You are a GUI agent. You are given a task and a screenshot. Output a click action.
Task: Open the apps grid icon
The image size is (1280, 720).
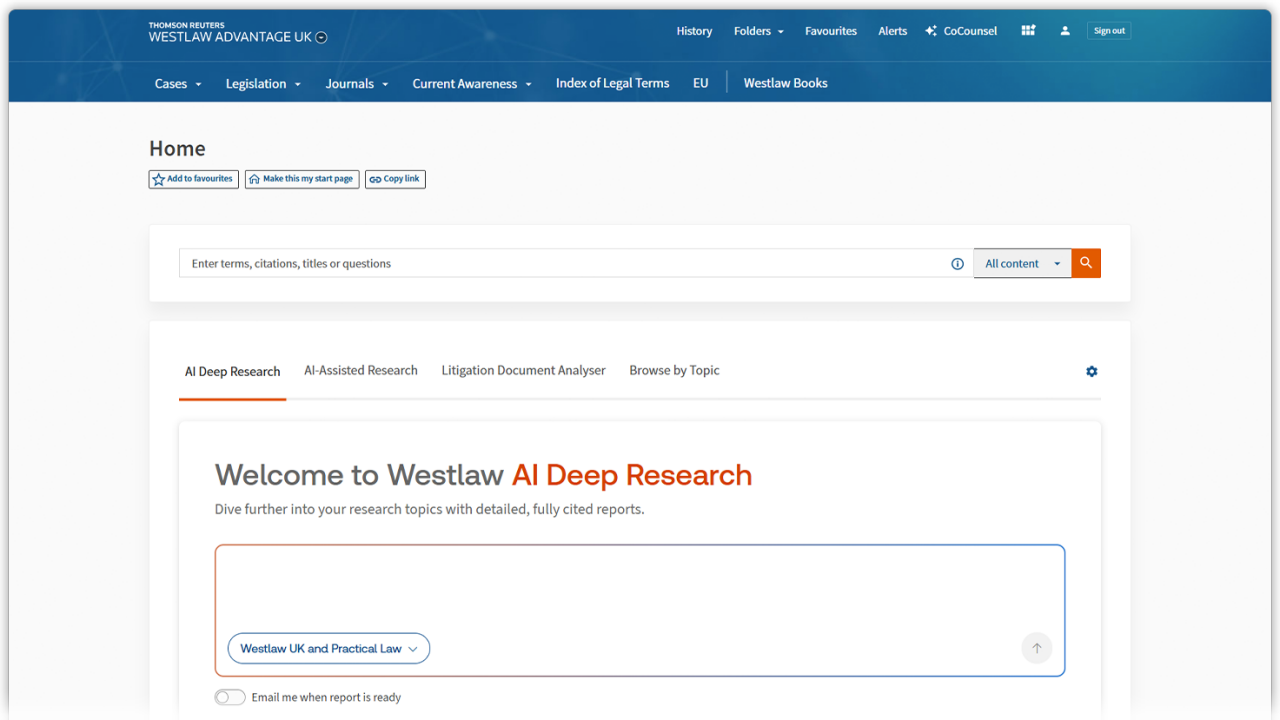click(x=1028, y=31)
